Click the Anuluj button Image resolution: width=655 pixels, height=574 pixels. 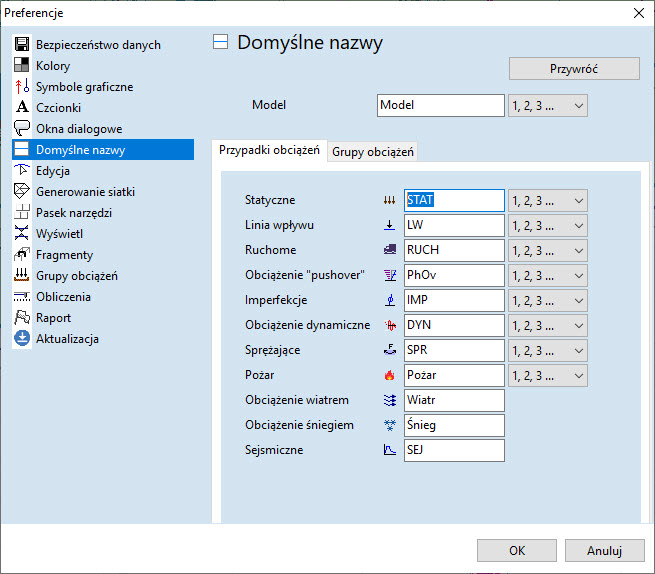pyautogui.click(x=604, y=551)
